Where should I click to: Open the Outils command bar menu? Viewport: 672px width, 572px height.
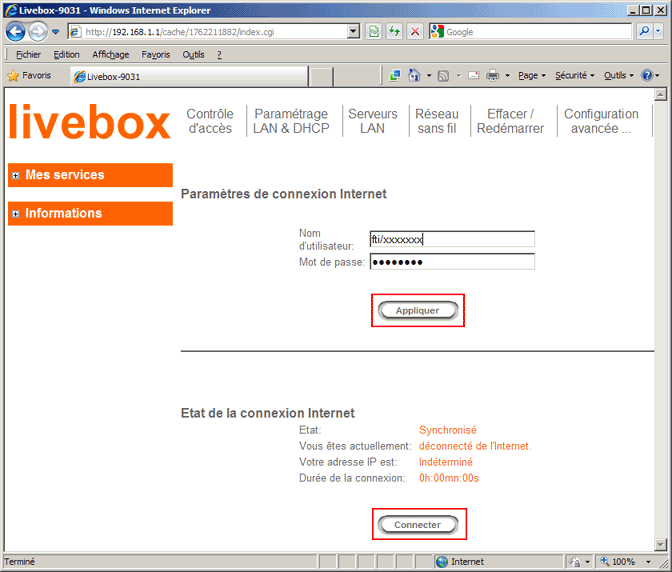tap(618, 75)
